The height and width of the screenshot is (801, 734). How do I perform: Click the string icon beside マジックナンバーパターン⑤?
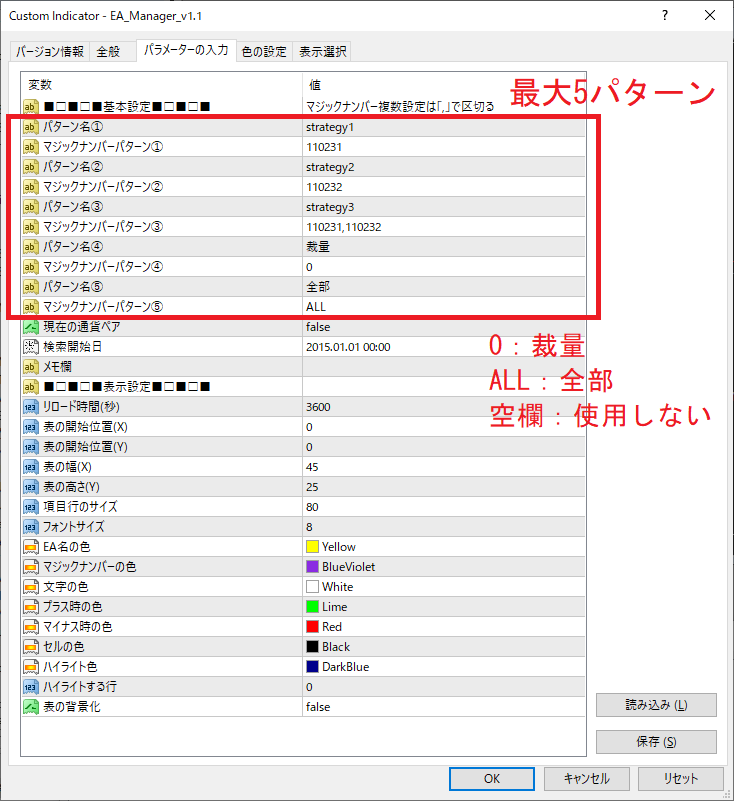pyautogui.click(x=31, y=307)
